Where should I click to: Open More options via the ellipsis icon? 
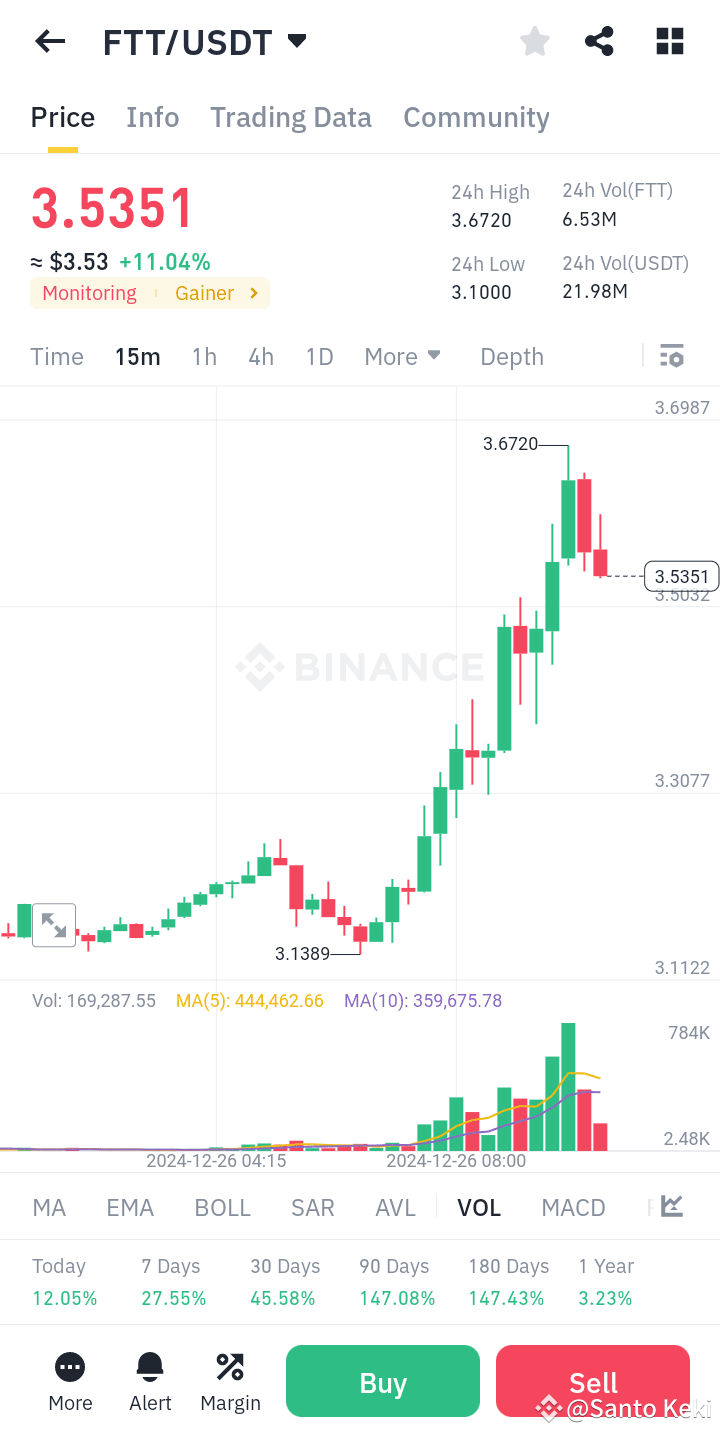(69, 1380)
